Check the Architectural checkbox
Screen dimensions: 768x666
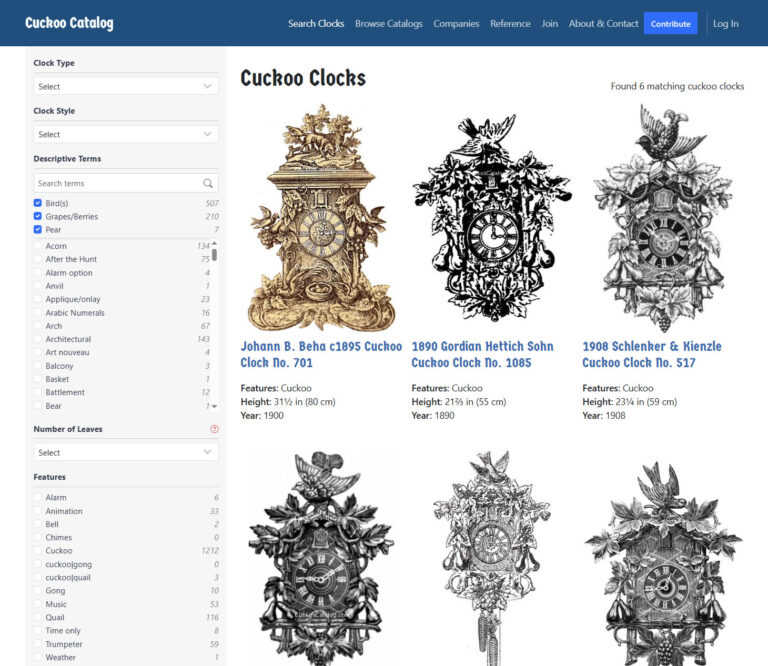38,339
